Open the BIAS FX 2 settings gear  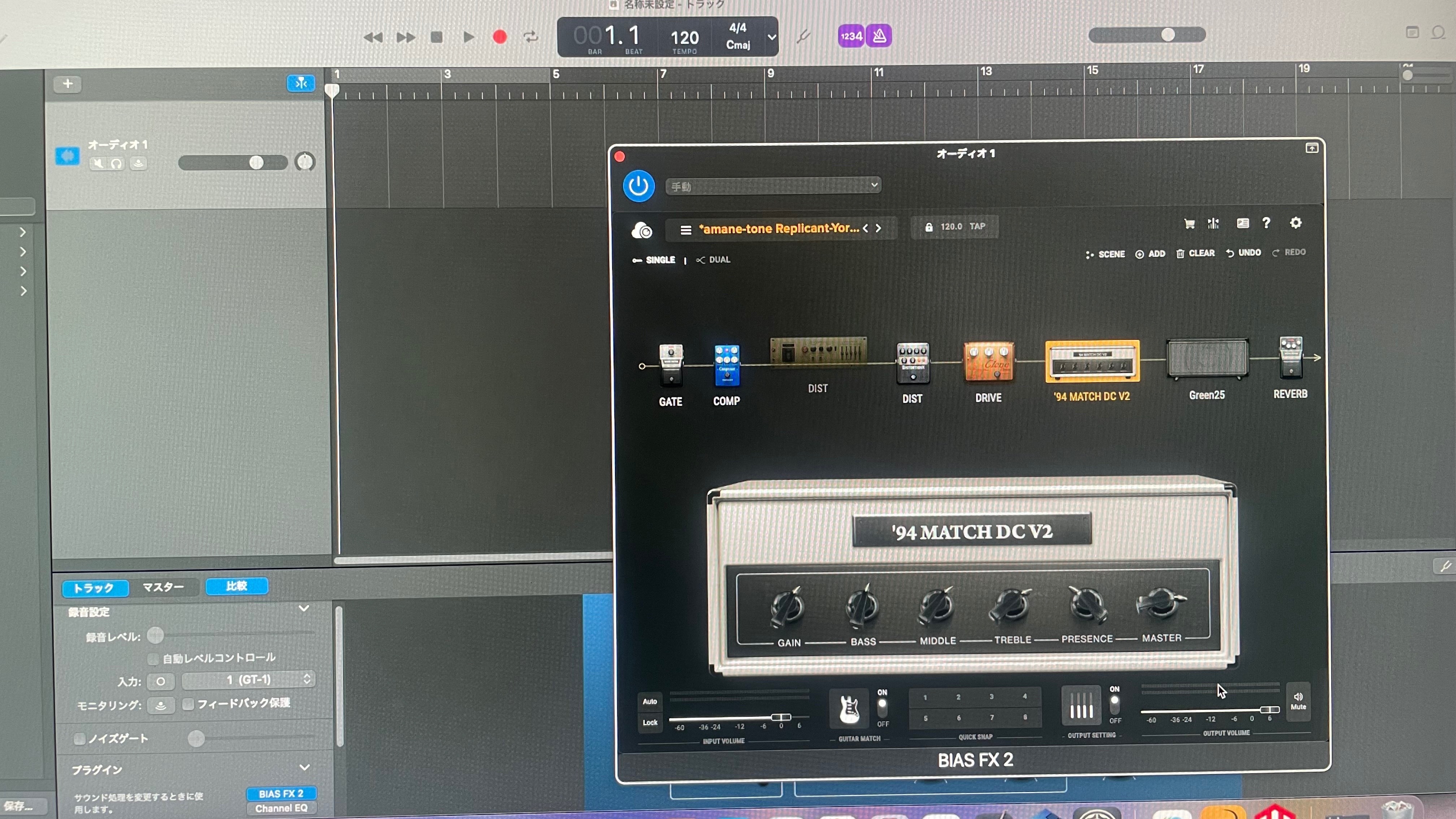[x=1295, y=223]
